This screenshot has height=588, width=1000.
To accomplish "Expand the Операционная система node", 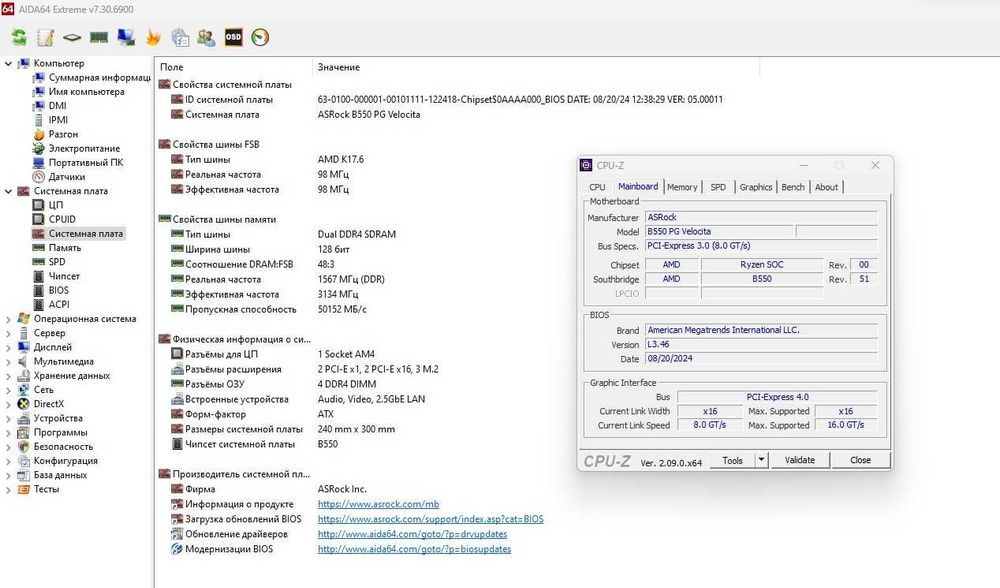I will (x=8, y=319).
